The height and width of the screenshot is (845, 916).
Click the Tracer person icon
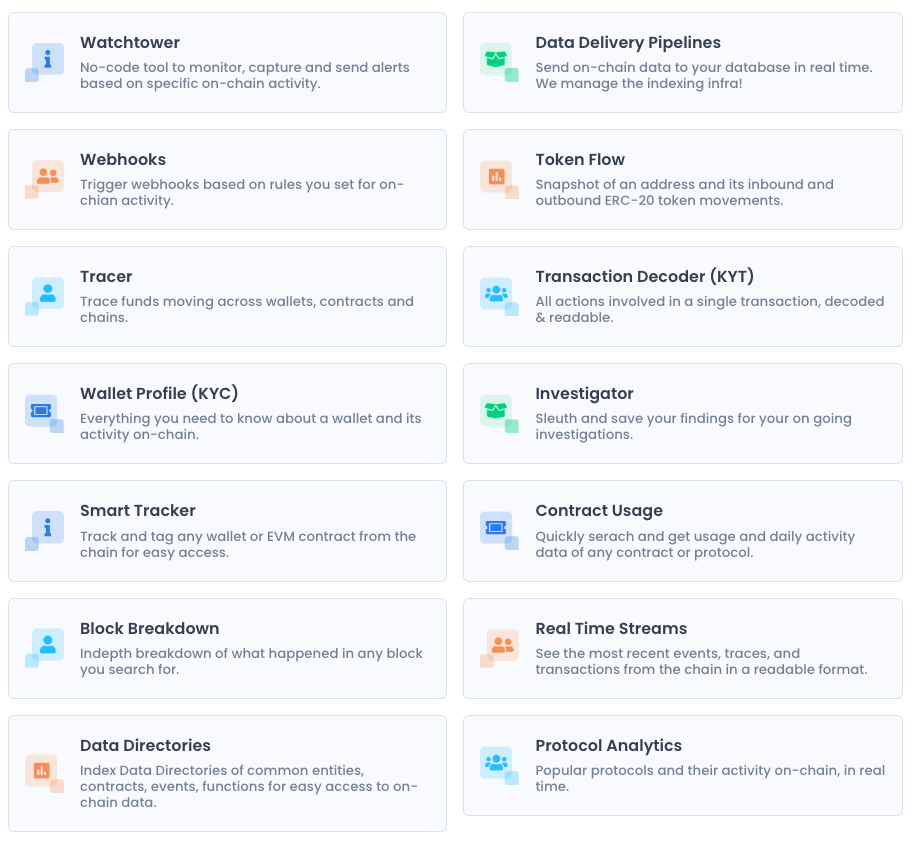47,294
